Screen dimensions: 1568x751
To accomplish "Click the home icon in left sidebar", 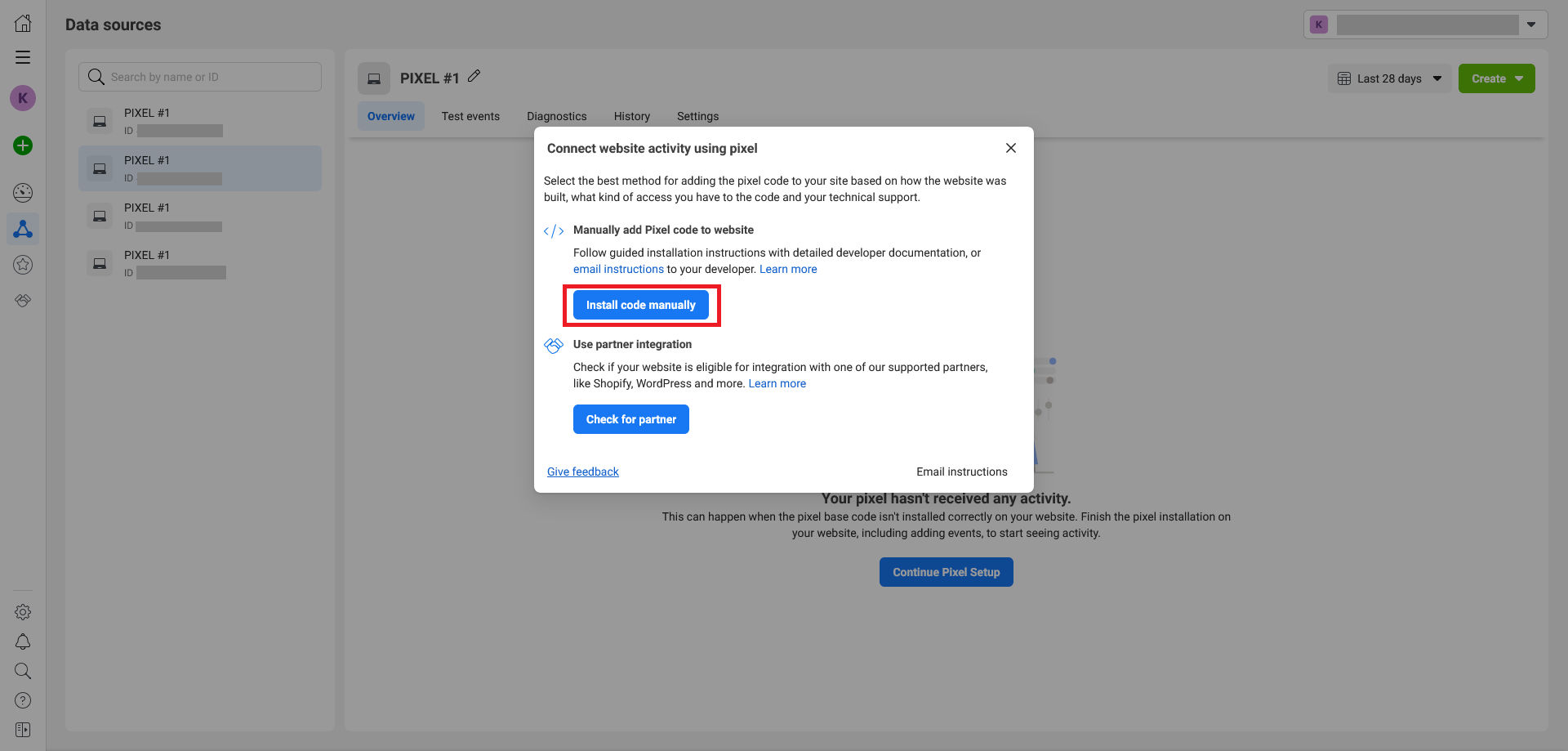I will click(x=23, y=24).
